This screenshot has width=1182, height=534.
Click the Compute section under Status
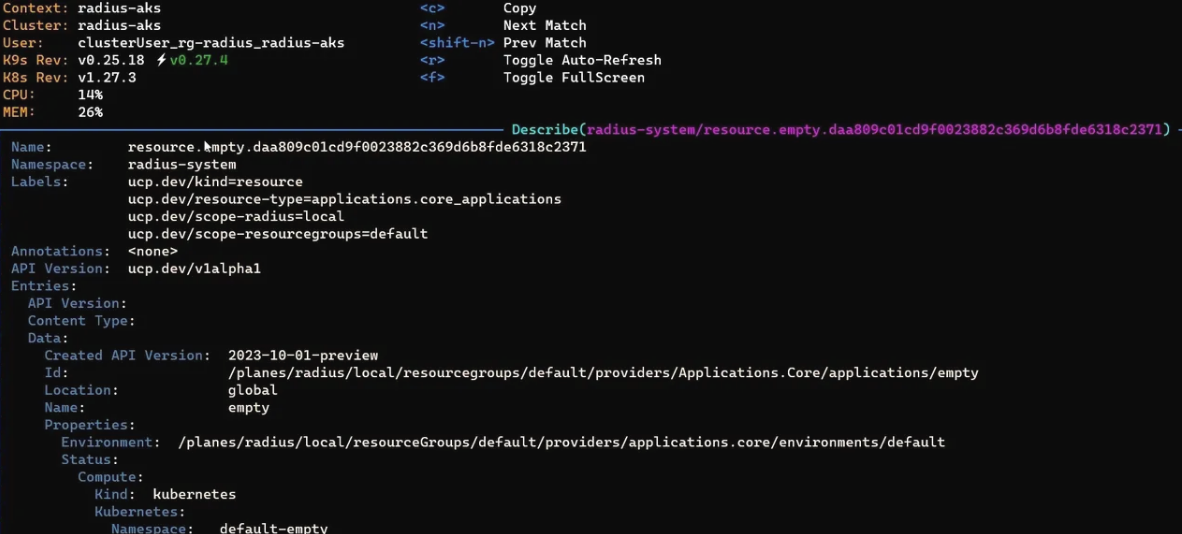(110, 477)
